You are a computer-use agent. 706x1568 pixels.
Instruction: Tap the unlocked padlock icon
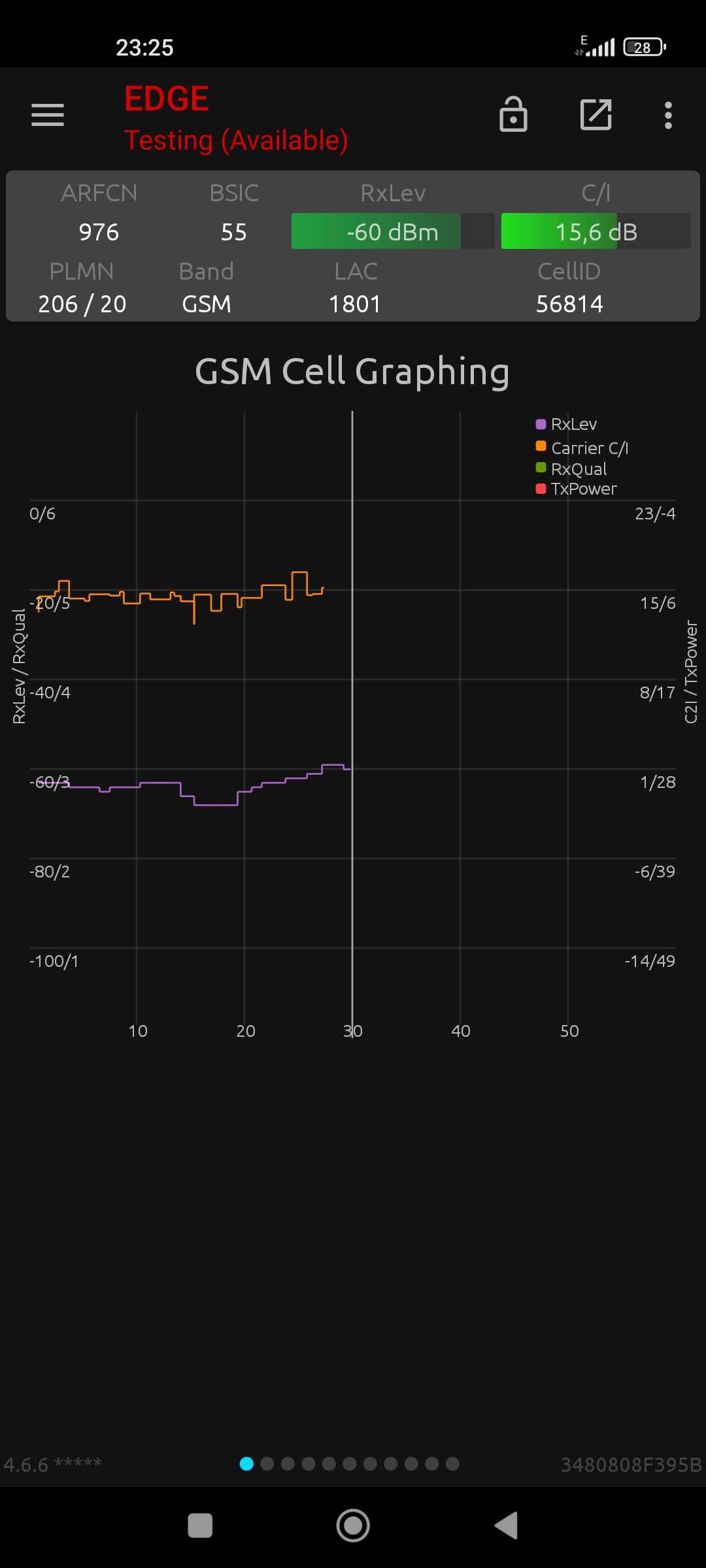point(513,115)
